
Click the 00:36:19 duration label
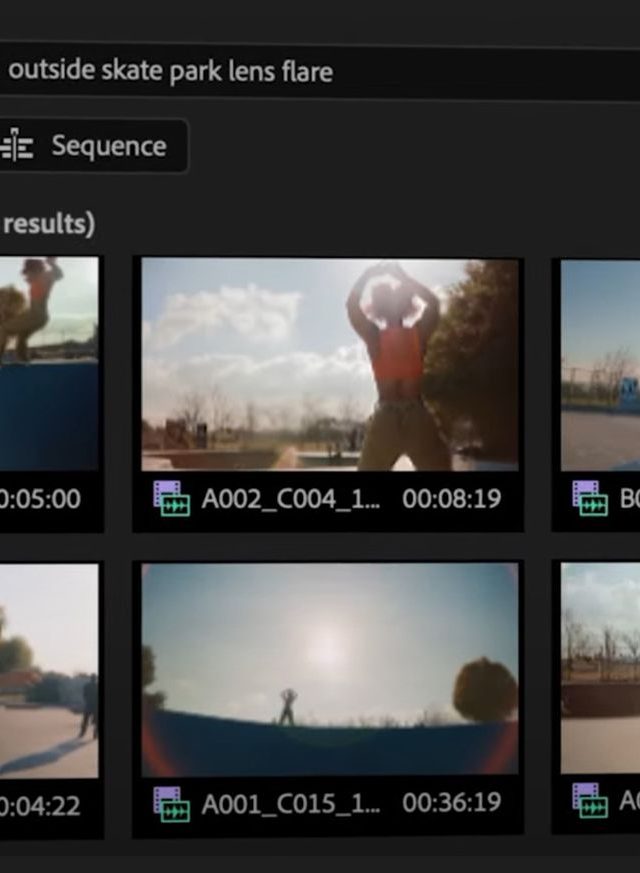pyautogui.click(x=451, y=803)
